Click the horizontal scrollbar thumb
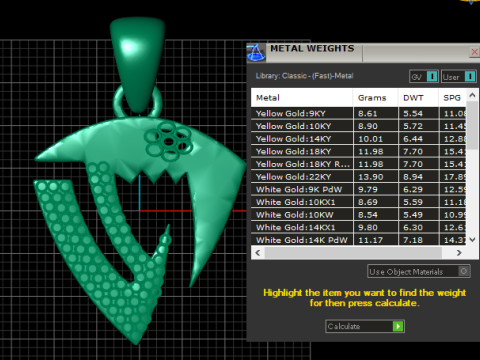 (x=353, y=253)
